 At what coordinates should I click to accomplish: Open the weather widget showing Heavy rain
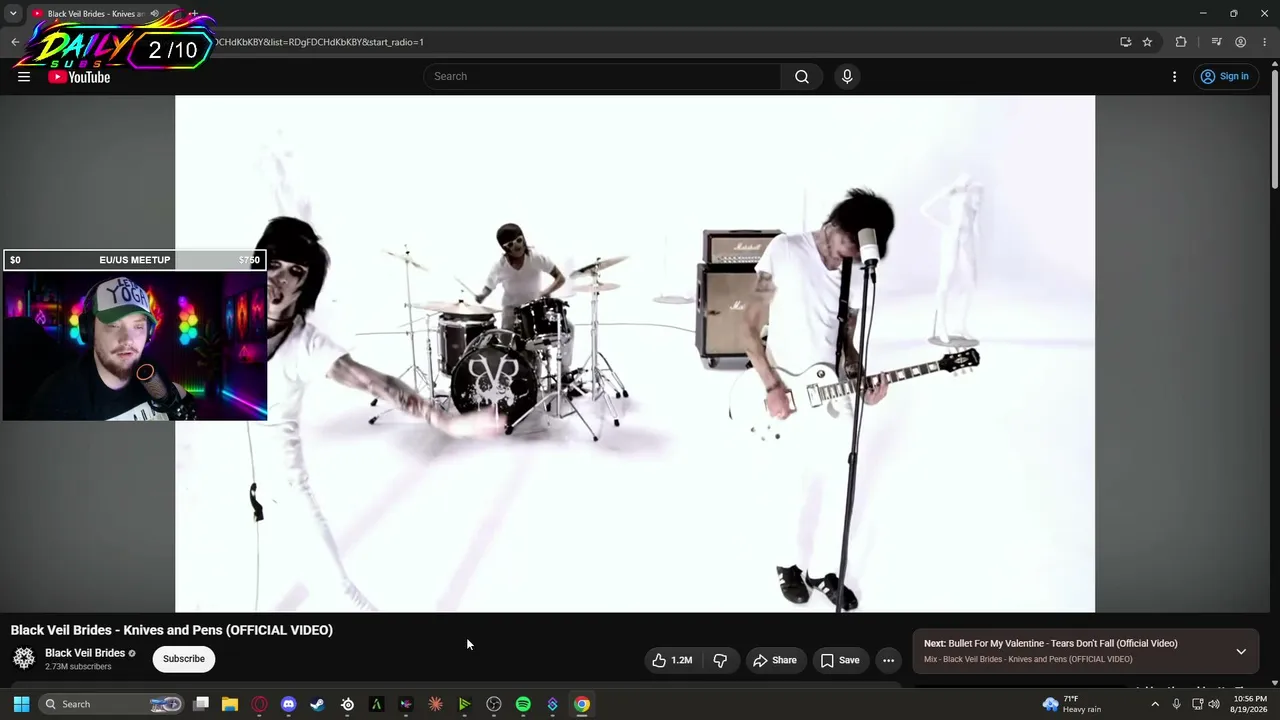[1072, 704]
